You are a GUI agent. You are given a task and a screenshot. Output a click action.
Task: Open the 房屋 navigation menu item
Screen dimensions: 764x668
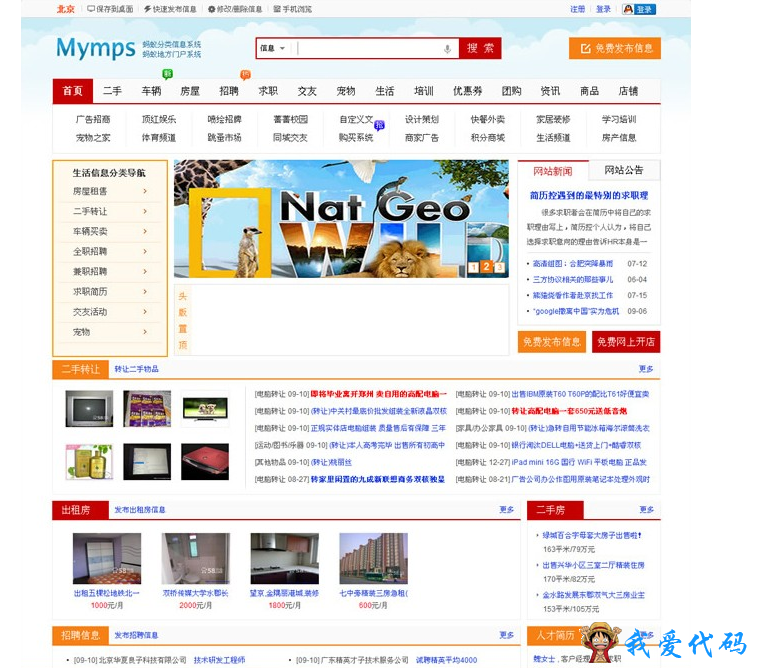click(x=190, y=91)
